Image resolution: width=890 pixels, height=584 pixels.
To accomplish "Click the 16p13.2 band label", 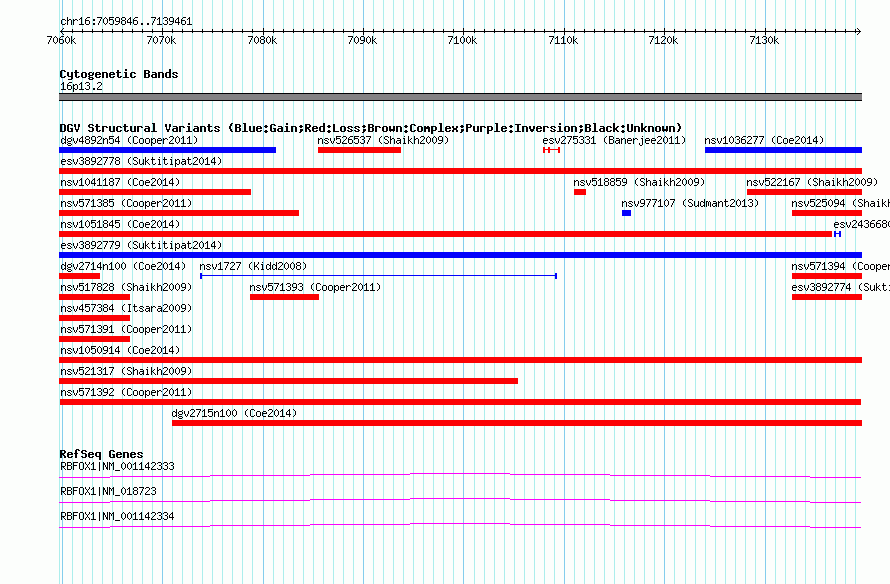I will tap(81, 86).
